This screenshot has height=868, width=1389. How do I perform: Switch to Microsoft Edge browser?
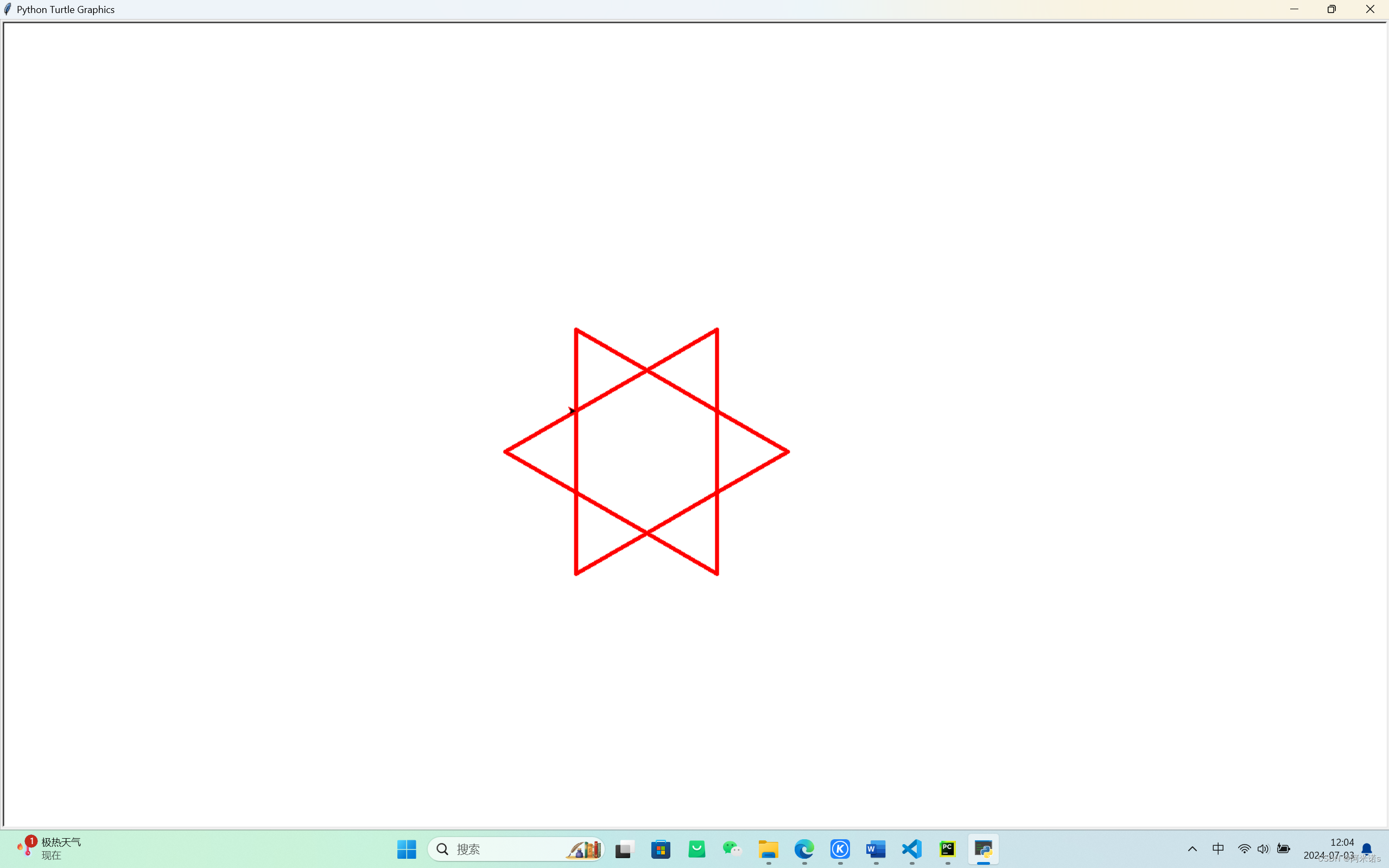804,849
